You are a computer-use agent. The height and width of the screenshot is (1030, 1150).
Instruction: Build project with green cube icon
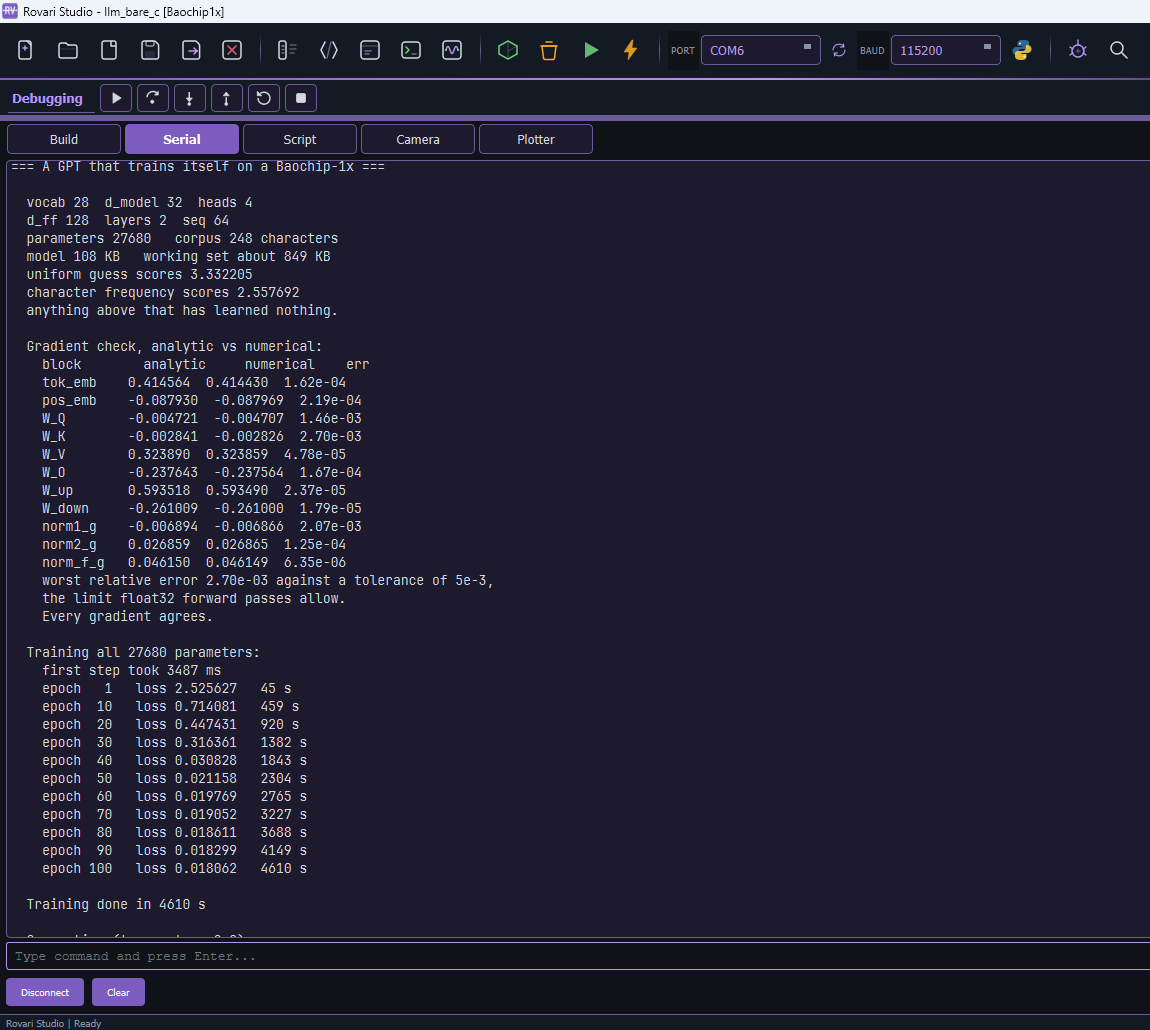pyautogui.click(x=508, y=50)
